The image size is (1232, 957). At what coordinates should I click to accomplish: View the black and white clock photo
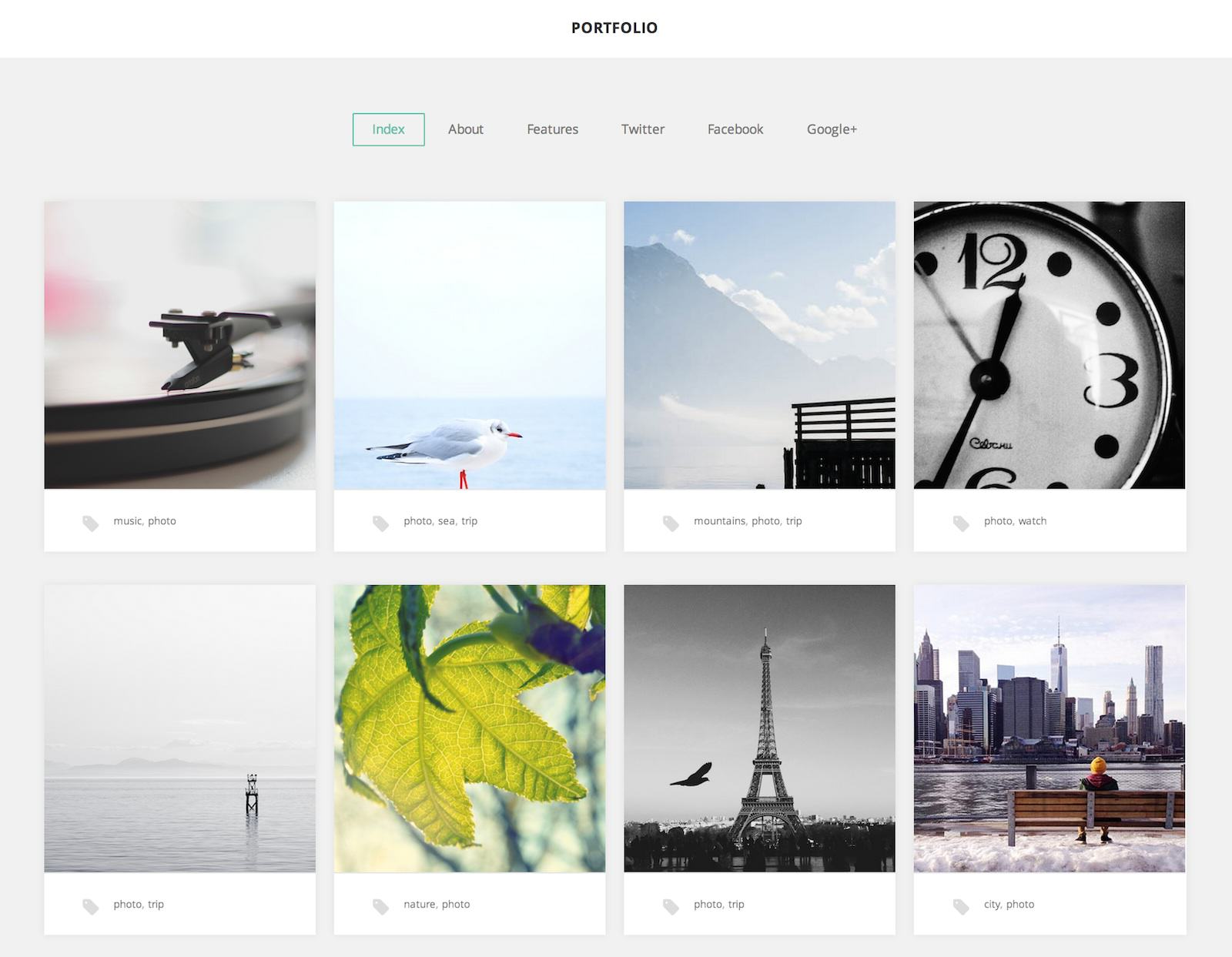click(x=1050, y=345)
